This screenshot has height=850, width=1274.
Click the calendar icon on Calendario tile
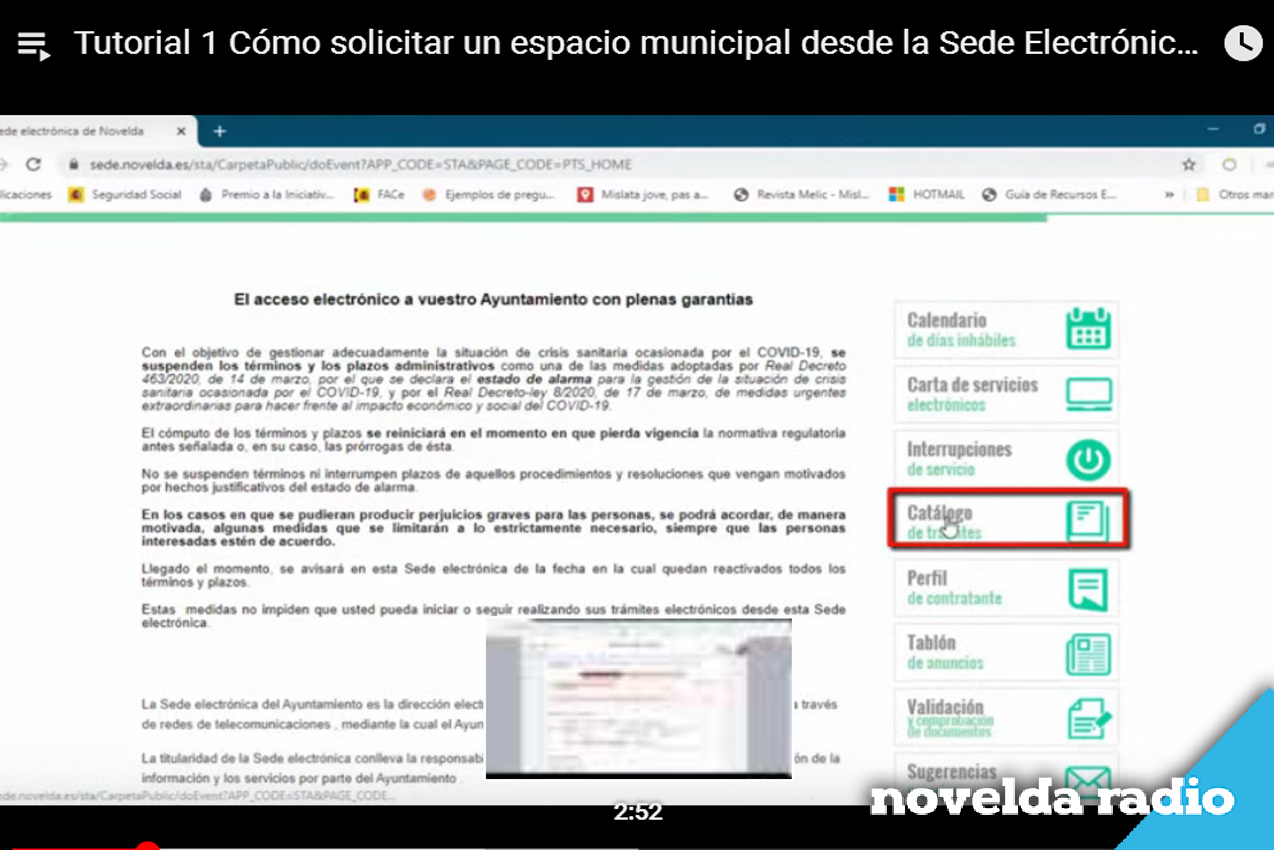[x=1088, y=329]
